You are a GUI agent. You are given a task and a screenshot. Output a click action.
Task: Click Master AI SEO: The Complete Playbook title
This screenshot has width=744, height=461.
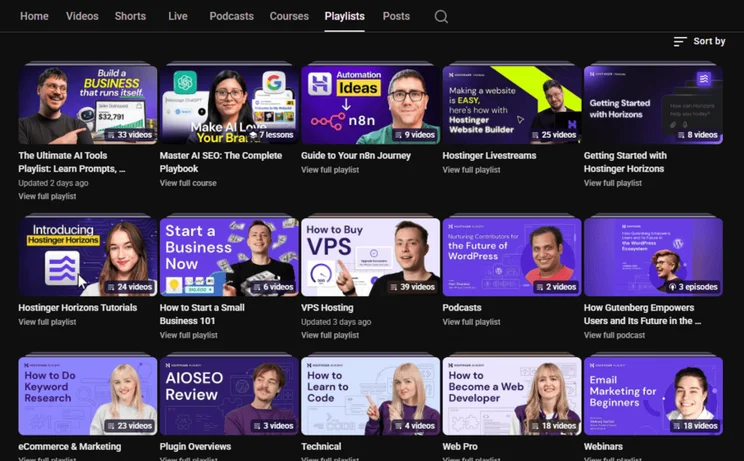221,162
